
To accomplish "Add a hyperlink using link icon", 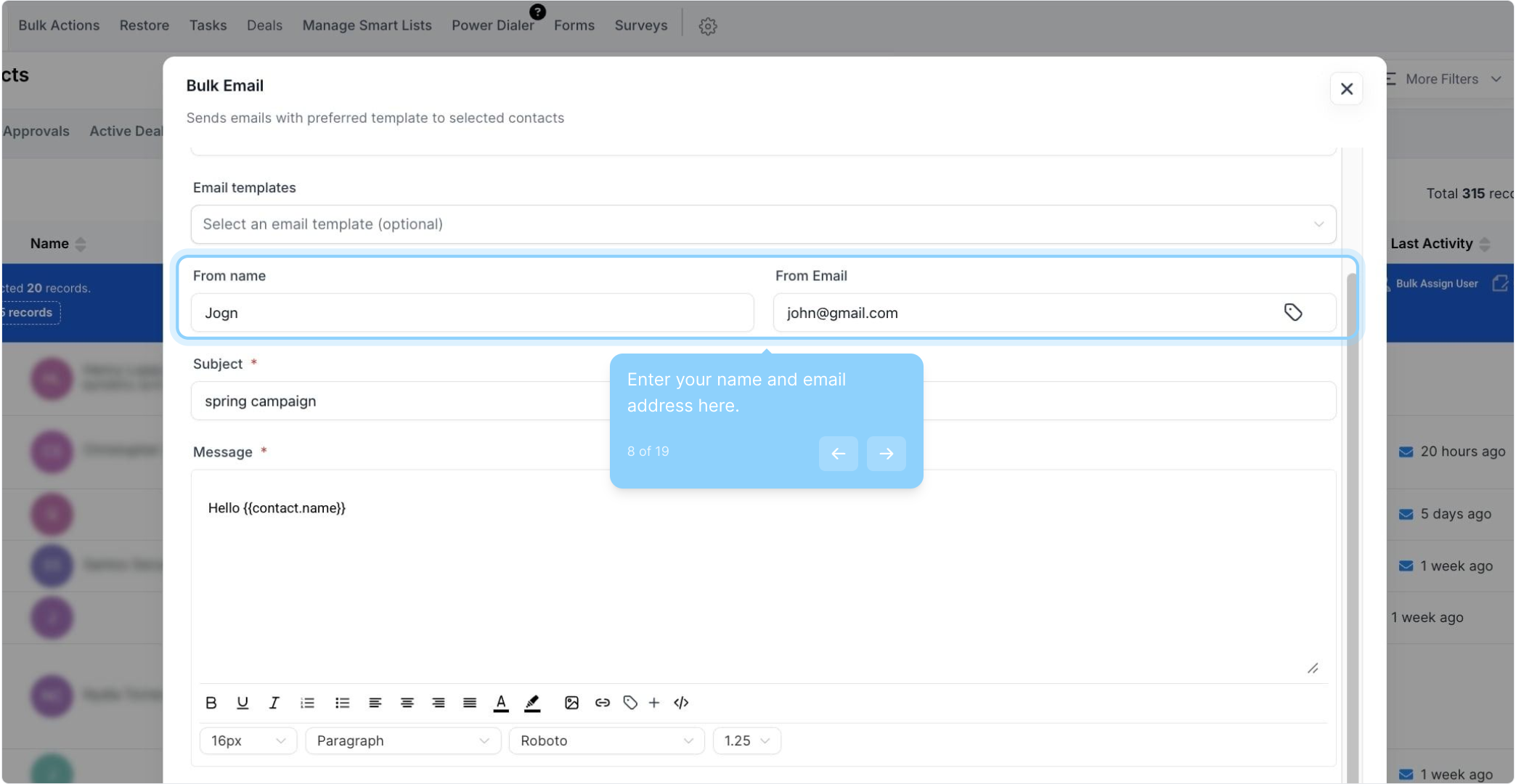I will point(602,703).
